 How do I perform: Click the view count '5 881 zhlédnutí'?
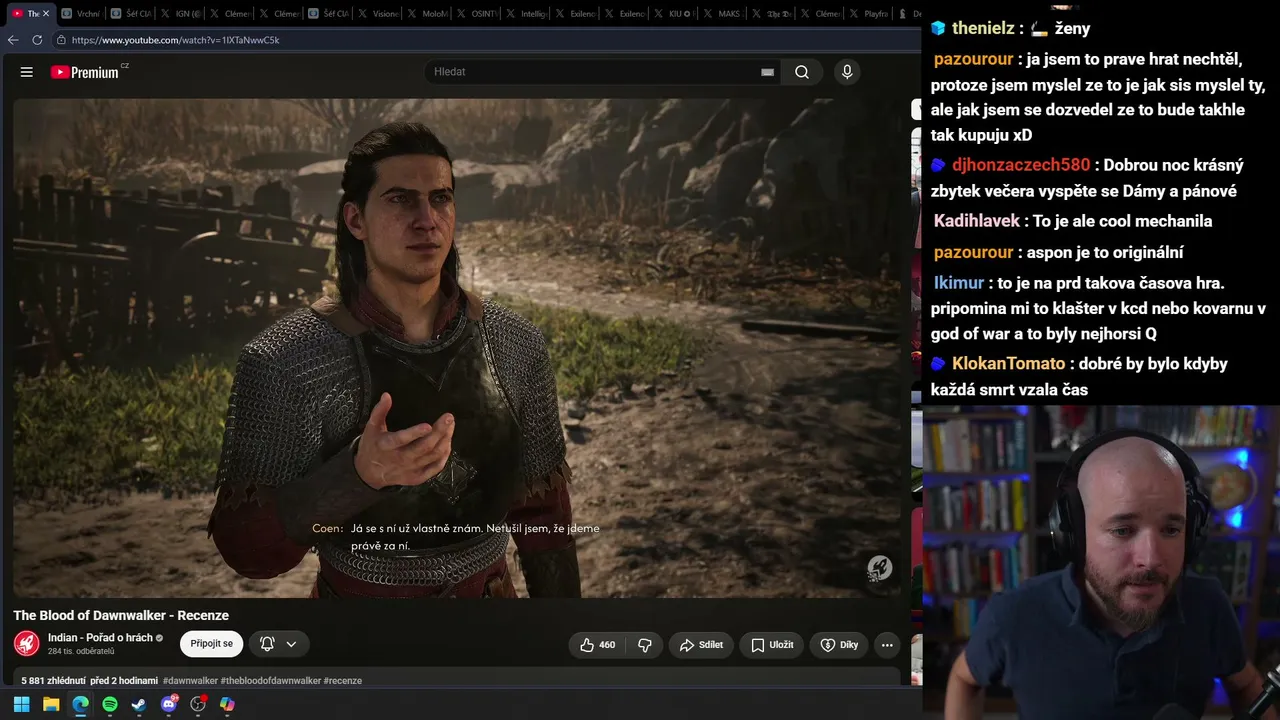coord(53,681)
